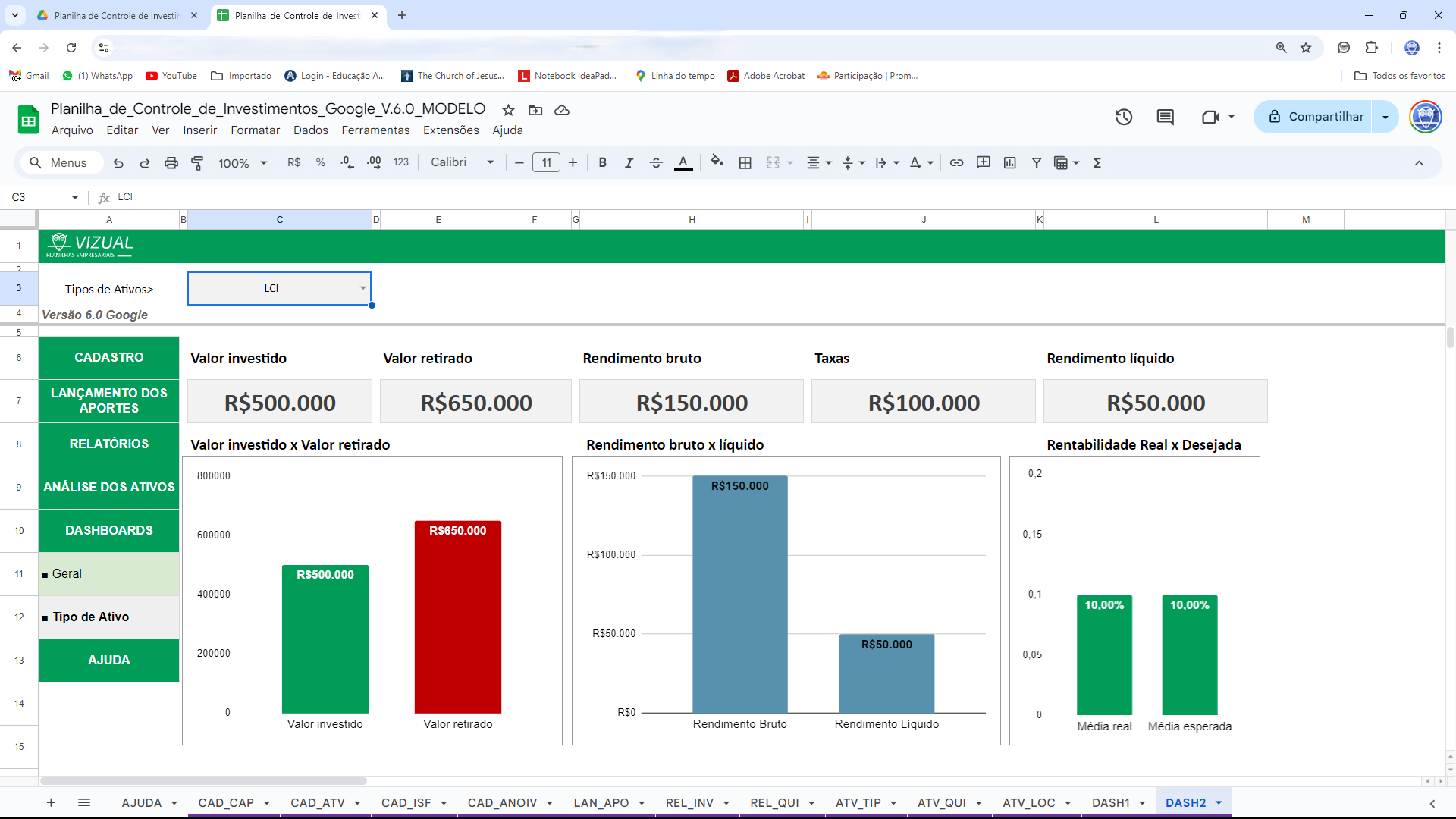This screenshot has height=819, width=1456.
Task: Expand the LCI asset type dropdown
Action: tap(362, 288)
